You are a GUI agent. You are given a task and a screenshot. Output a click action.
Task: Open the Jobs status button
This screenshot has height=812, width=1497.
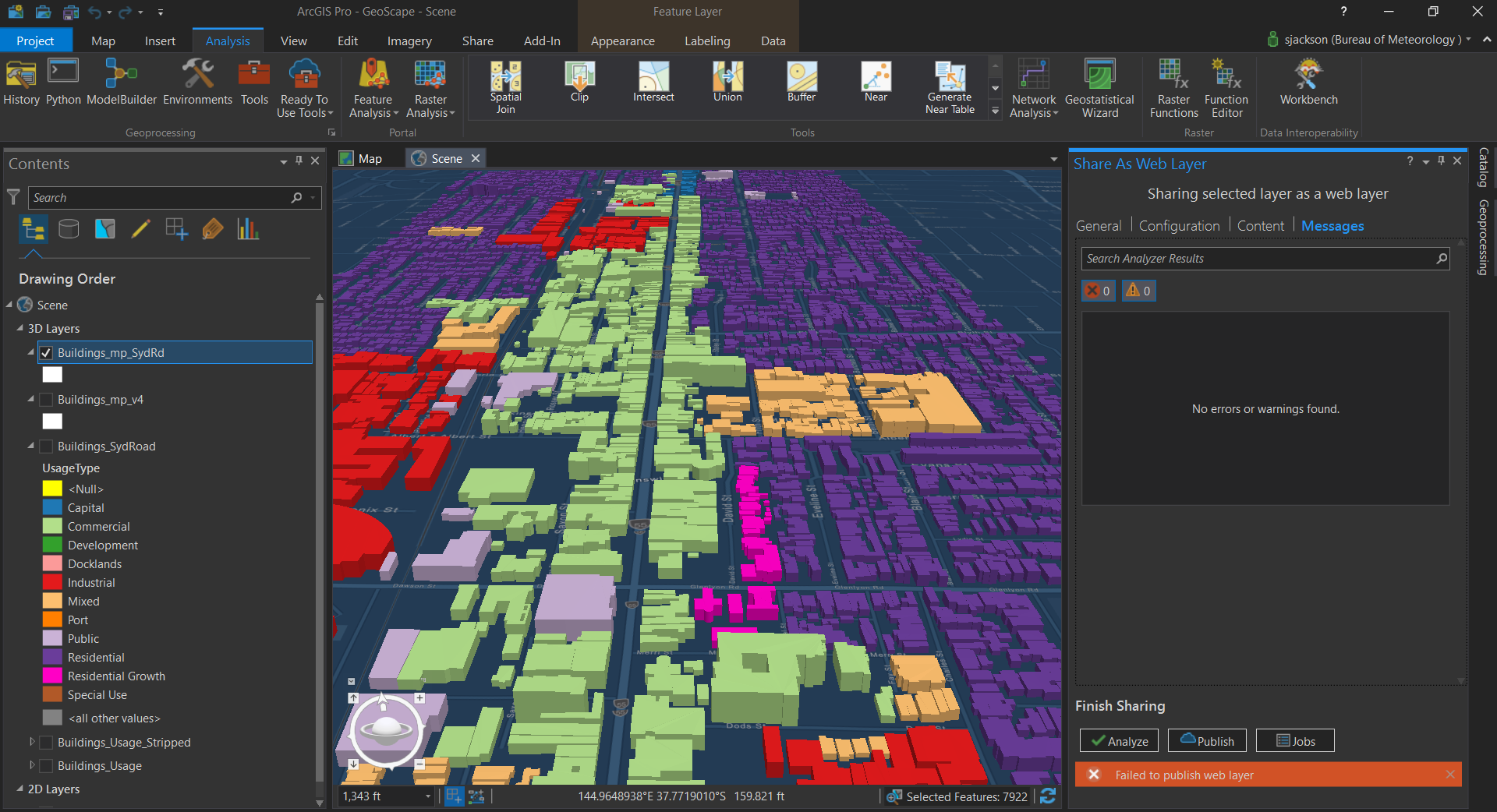(1295, 740)
